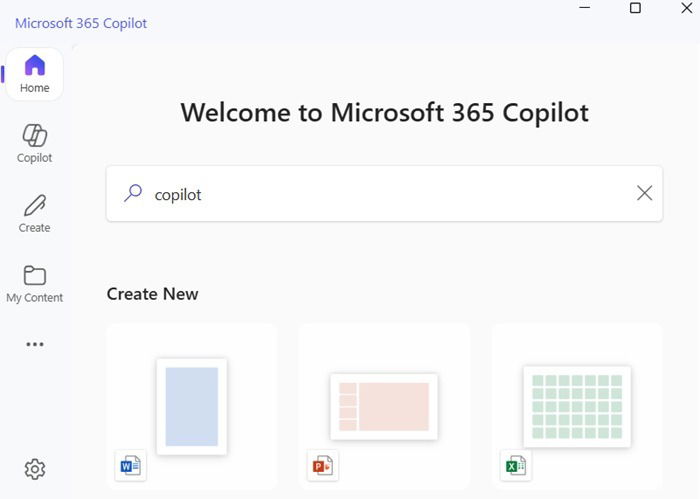
Task: Click the PowerPoint app icon badge
Action: click(323, 466)
